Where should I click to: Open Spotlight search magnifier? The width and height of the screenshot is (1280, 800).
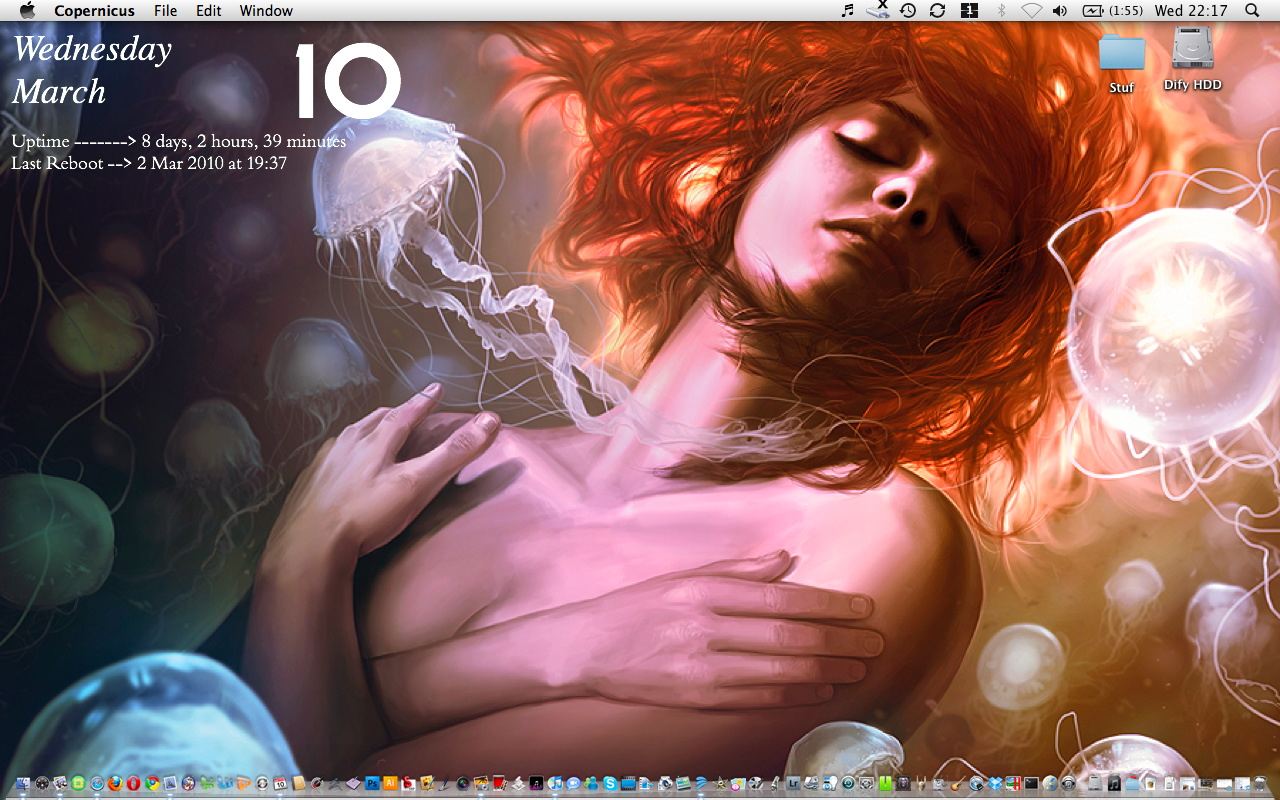(x=1253, y=10)
